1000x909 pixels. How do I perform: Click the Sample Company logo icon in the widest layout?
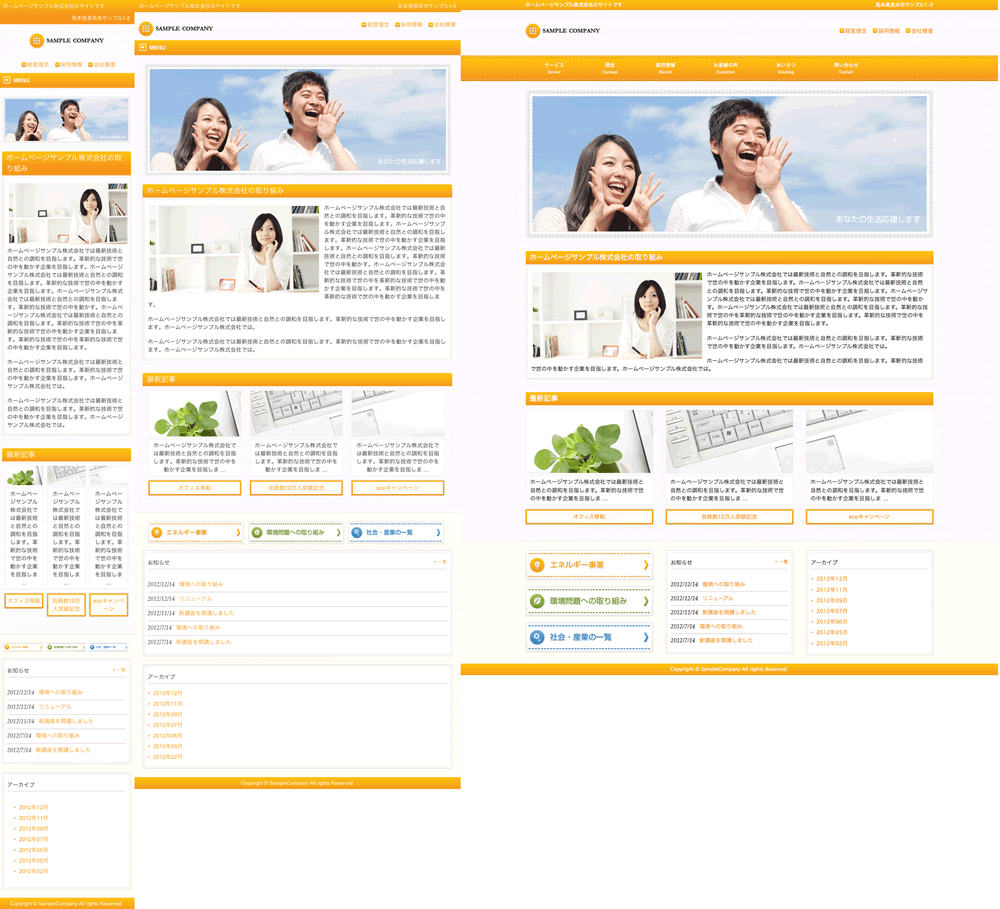[x=533, y=31]
